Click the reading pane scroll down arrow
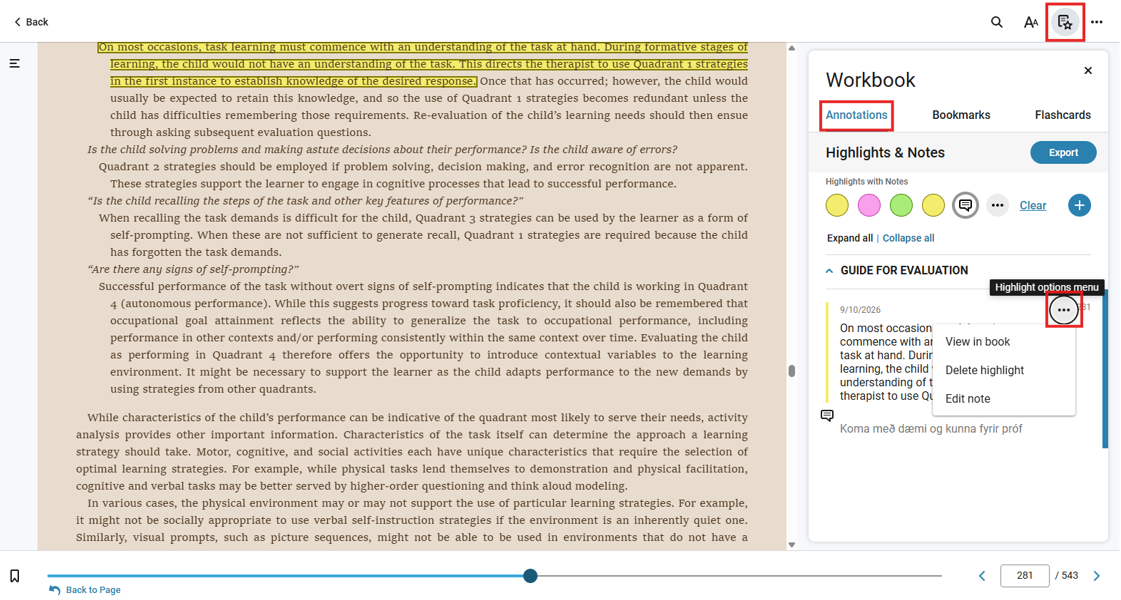 (791, 545)
